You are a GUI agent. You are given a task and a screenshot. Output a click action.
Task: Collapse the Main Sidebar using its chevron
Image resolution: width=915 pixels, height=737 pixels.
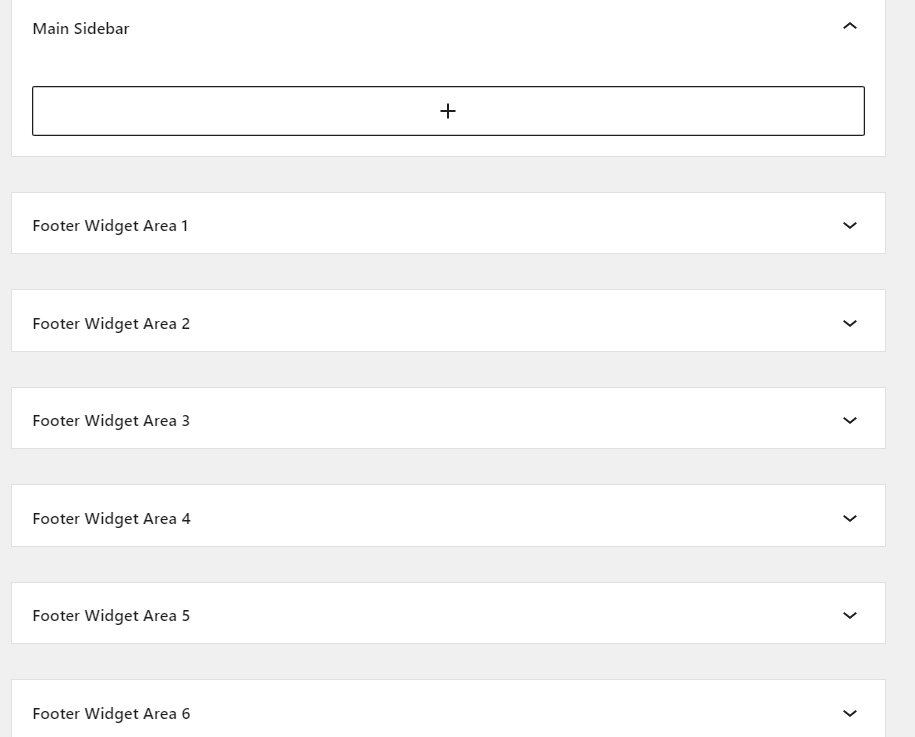(850, 26)
